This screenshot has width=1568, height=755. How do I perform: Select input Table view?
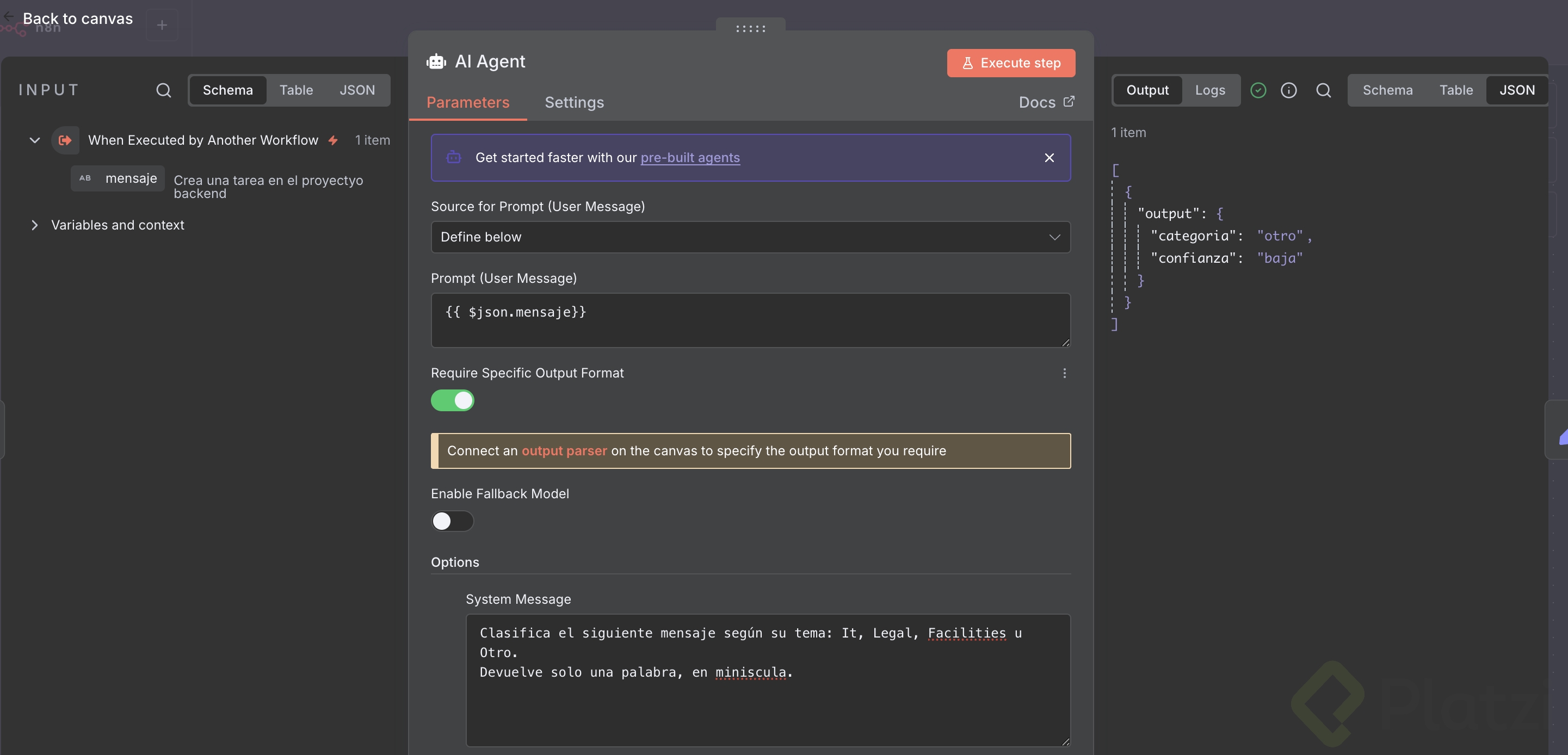[x=296, y=90]
